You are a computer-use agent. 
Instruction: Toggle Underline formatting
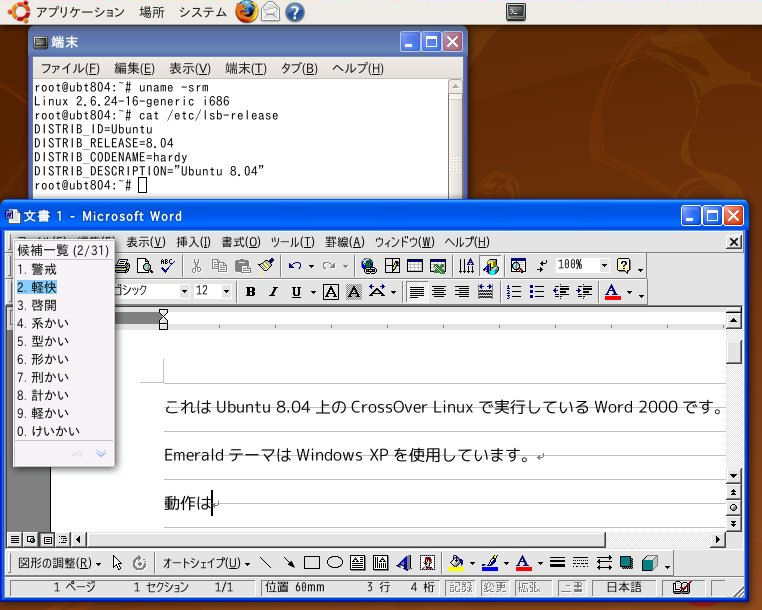click(296, 292)
